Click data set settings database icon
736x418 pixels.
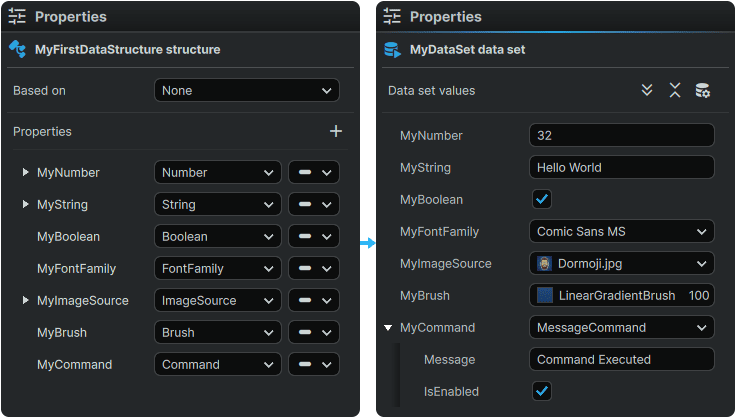coord(703,90)
